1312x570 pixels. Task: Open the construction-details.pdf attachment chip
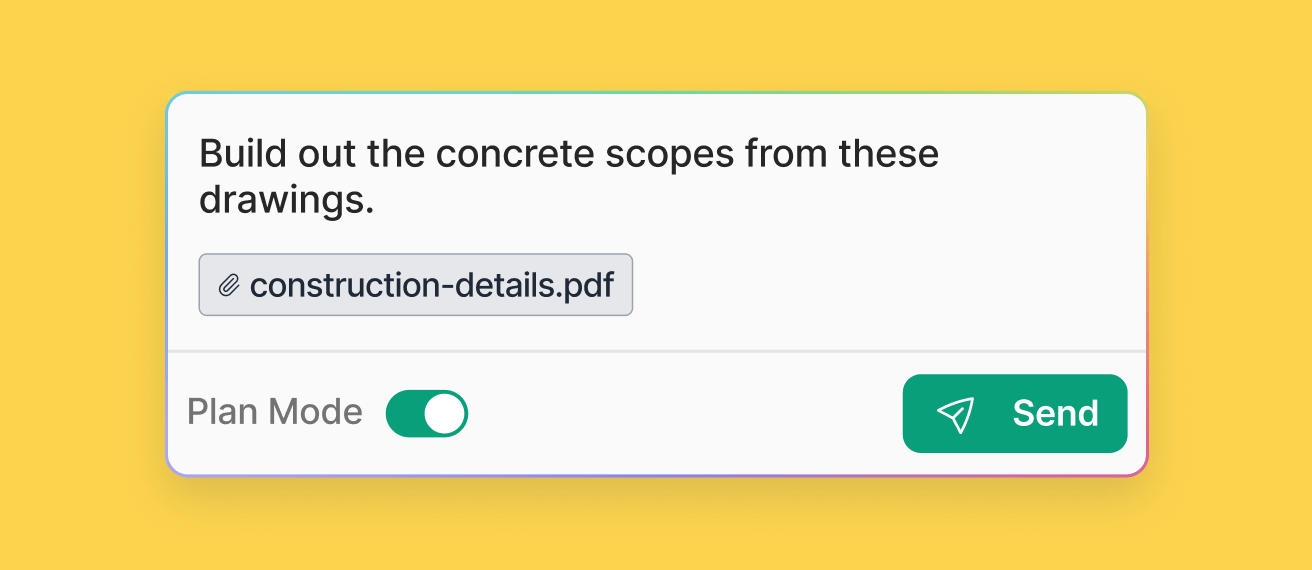pos(415,285)
